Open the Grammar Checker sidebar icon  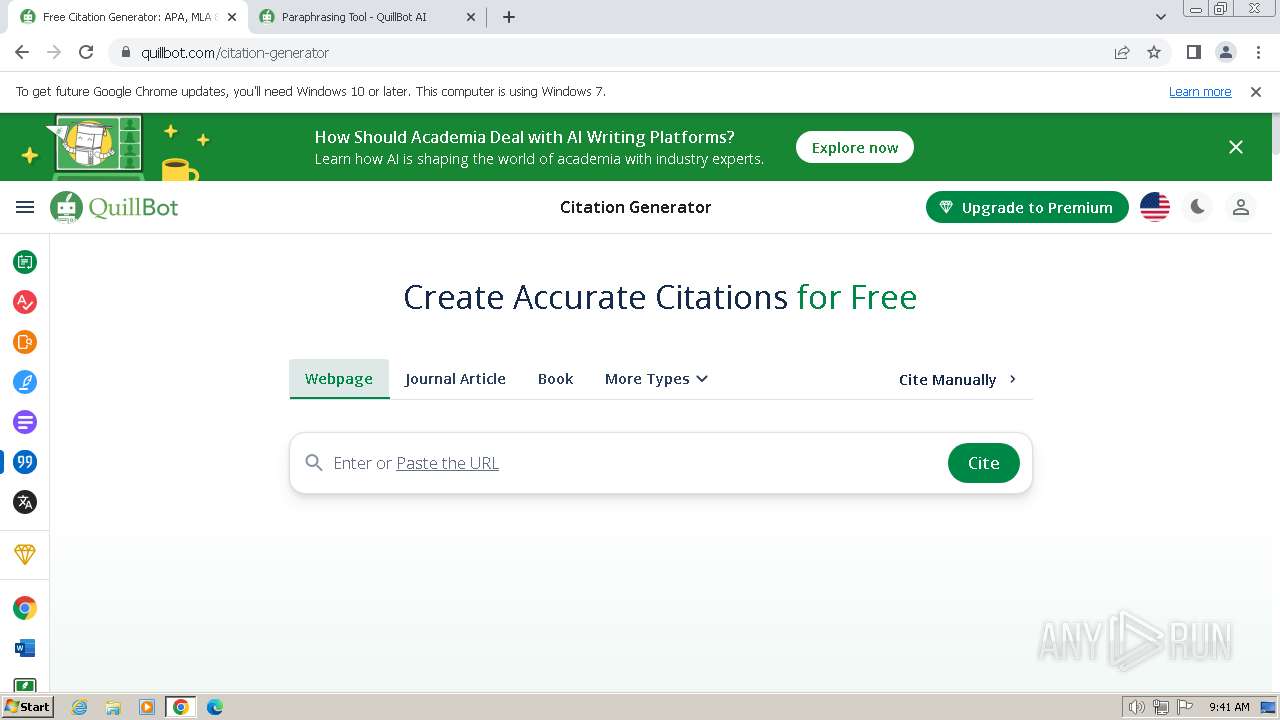pyautogui.click(x=25, y=302)
